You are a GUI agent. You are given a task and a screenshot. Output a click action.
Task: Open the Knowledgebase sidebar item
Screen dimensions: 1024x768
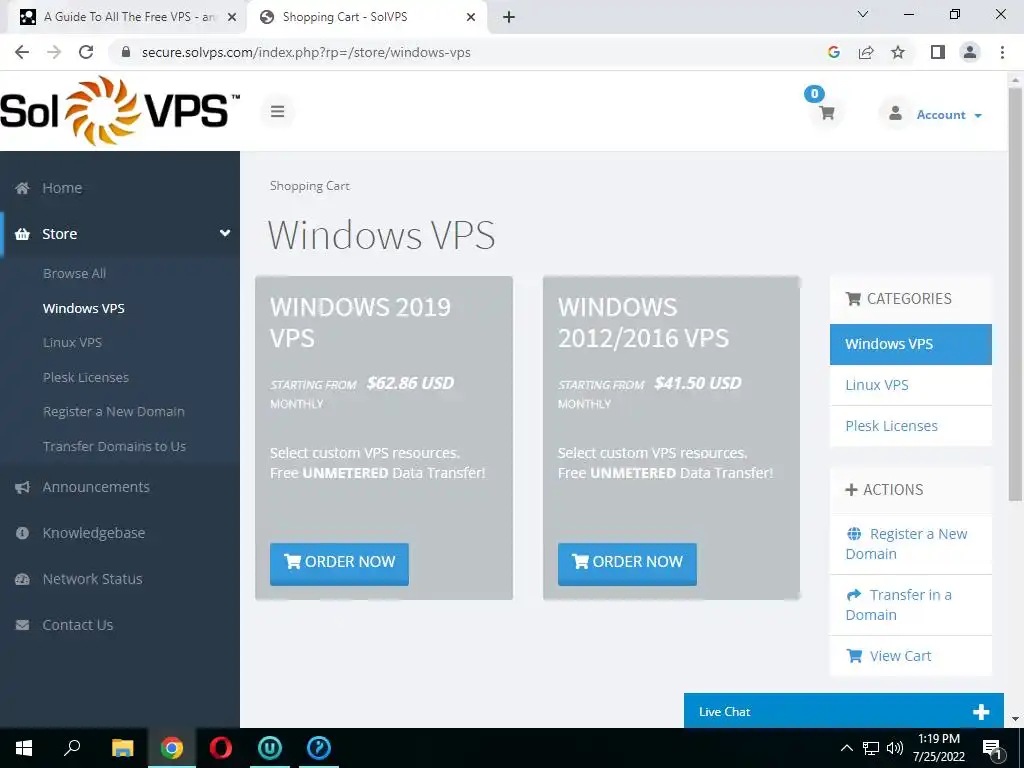(94, 533)
